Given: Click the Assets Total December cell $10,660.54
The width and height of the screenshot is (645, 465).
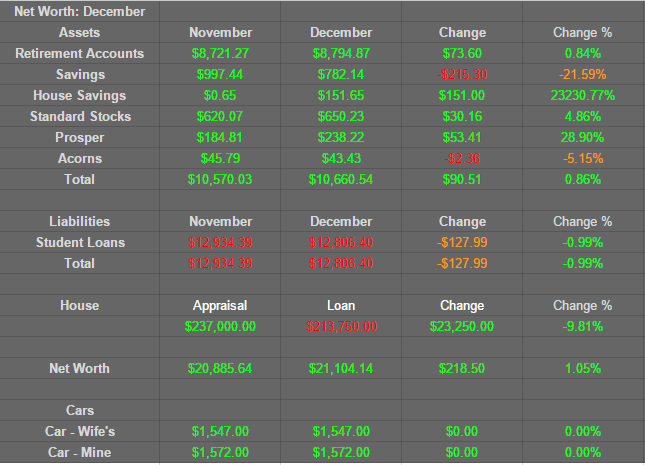Looking at the screenshot, I should click(x=341, y=179).
